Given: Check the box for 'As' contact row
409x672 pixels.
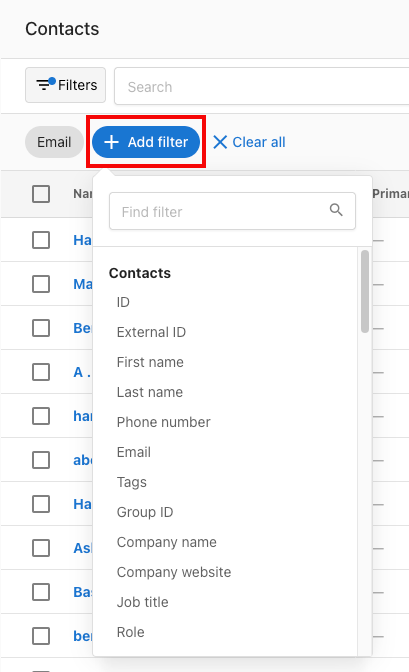Looking at the screenshot, I should coord(41,548).
